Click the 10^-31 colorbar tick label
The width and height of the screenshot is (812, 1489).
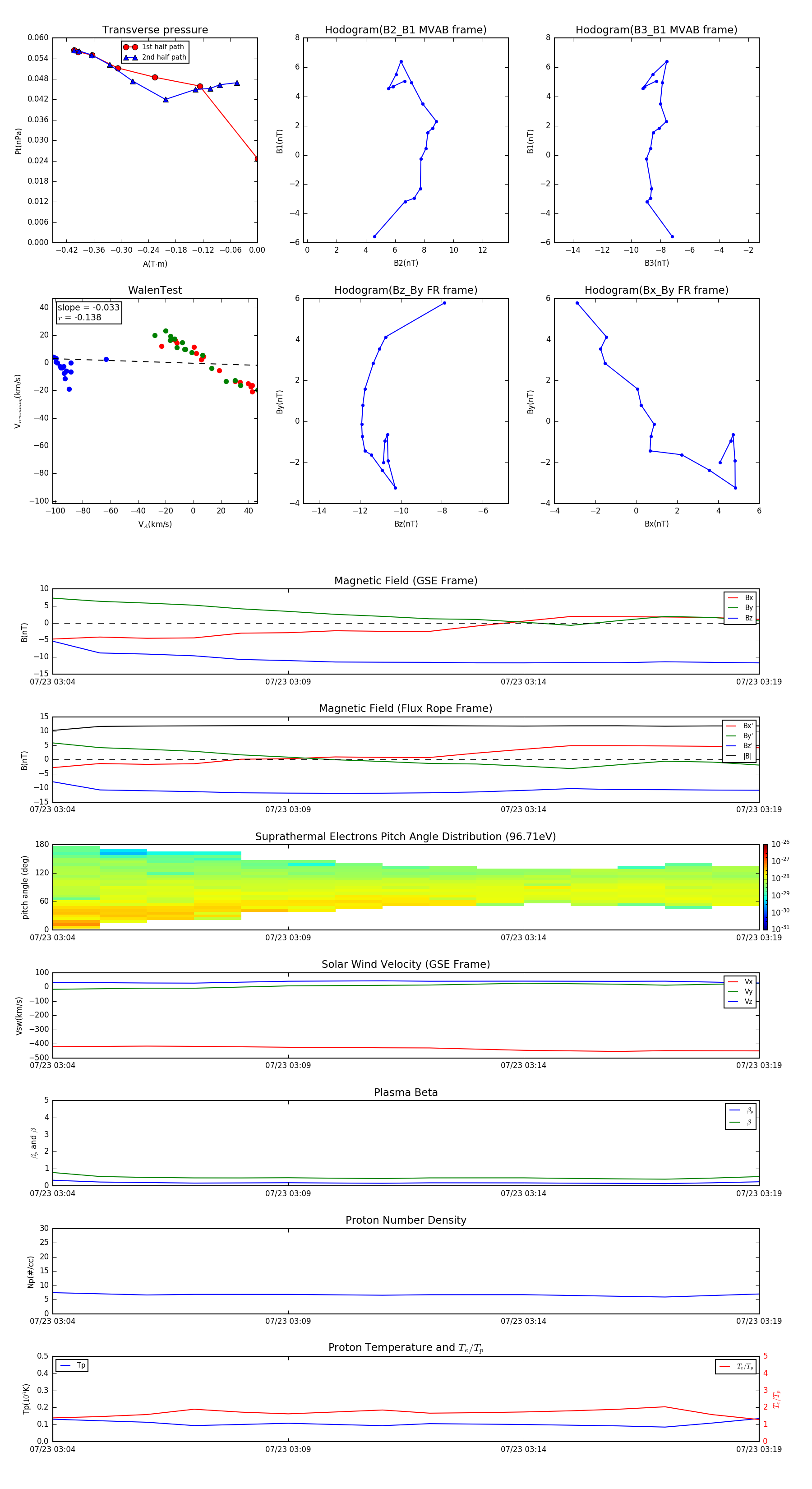tap(780, 929)
